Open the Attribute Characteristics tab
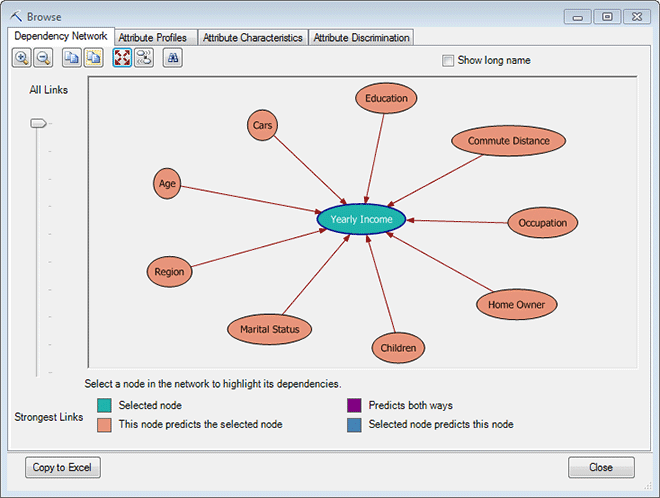 tap(252, 38)
